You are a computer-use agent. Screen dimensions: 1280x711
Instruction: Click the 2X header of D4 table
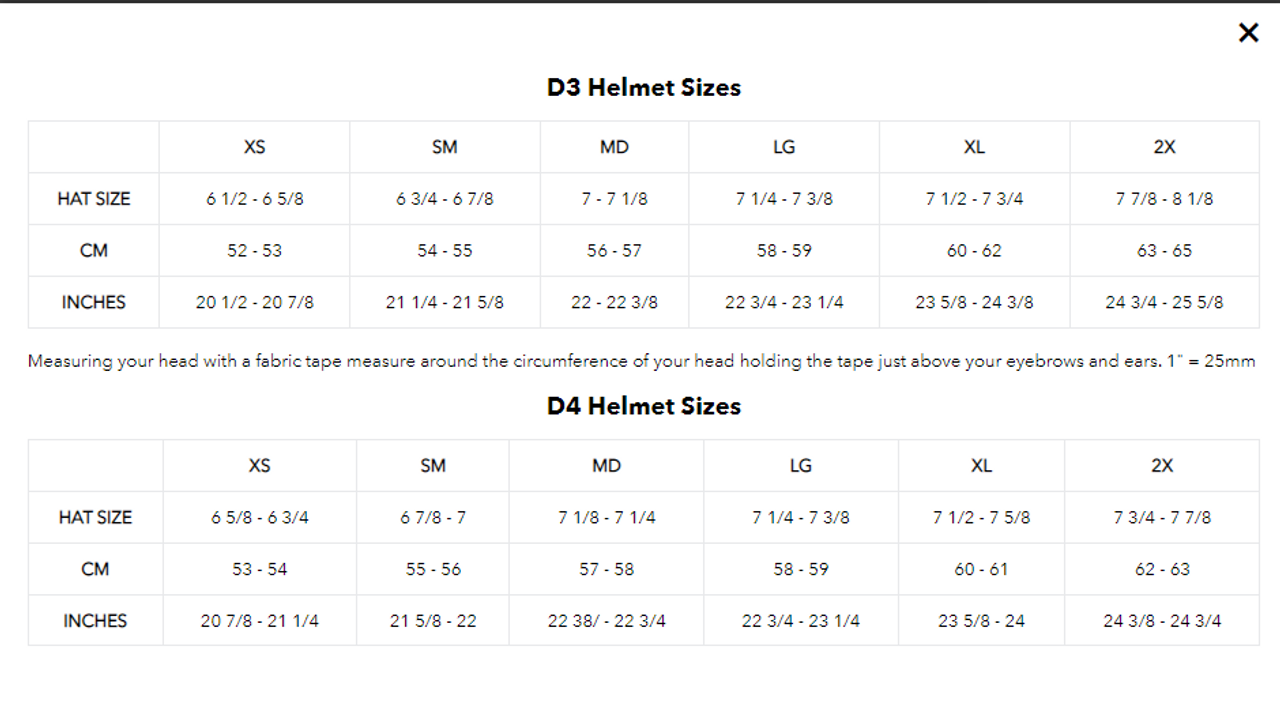1163,466
